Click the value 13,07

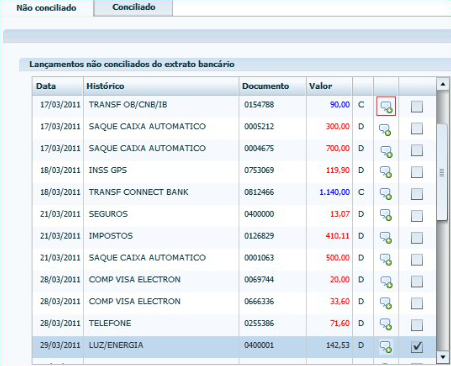point(340,214)
